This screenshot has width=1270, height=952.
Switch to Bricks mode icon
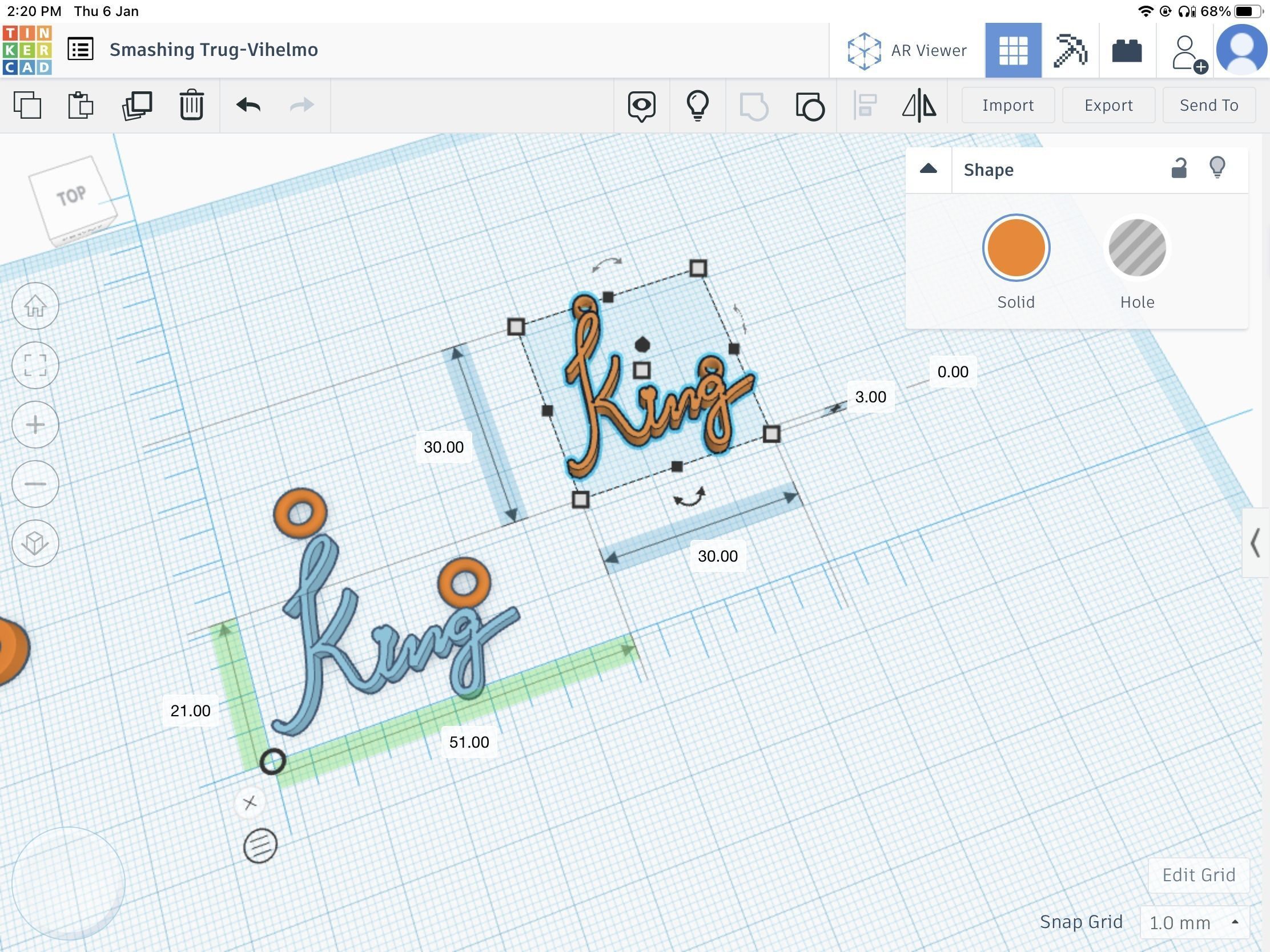(1127, 50)
